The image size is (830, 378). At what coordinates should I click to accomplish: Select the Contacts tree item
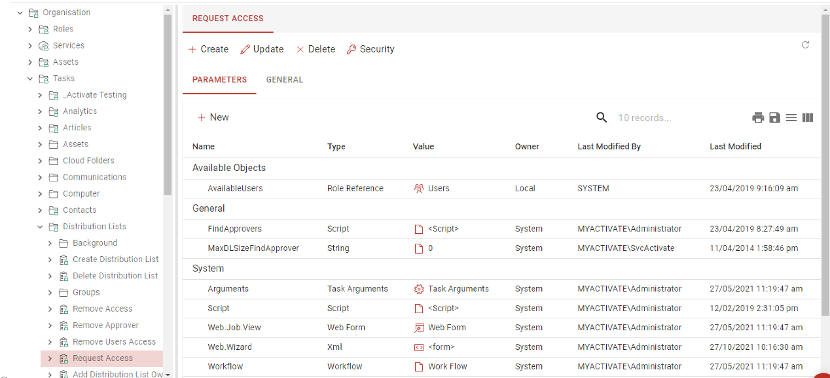(79, 210)
